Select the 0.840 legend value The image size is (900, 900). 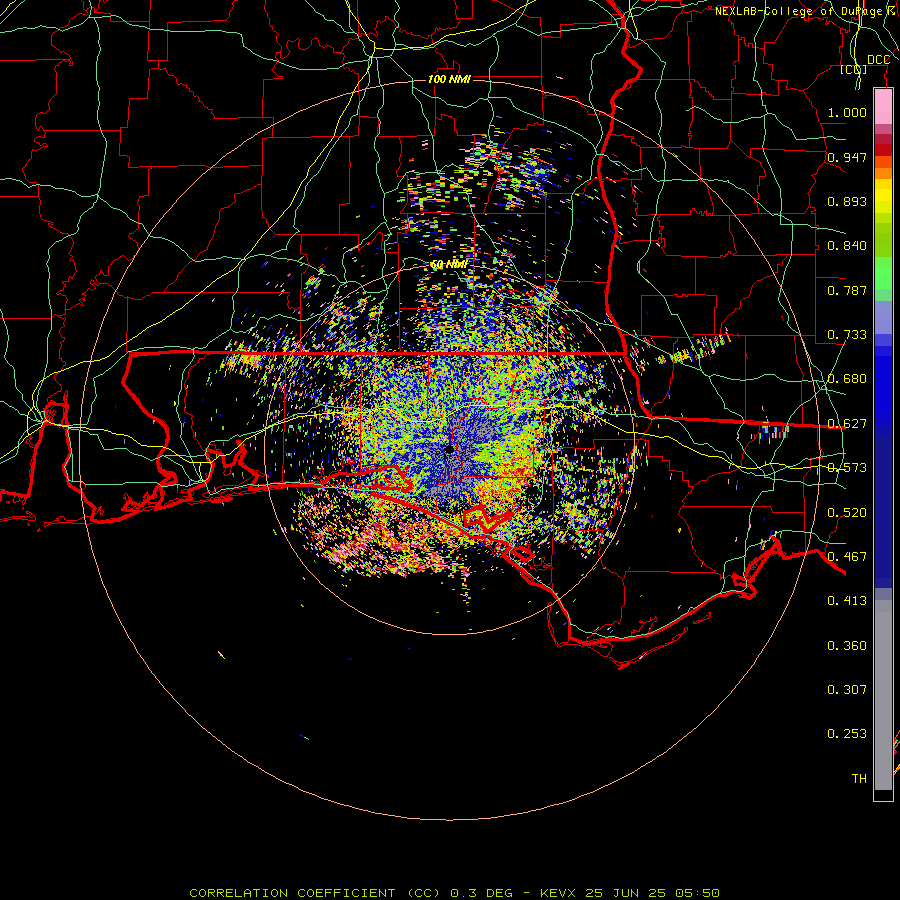tap(847, 246)
